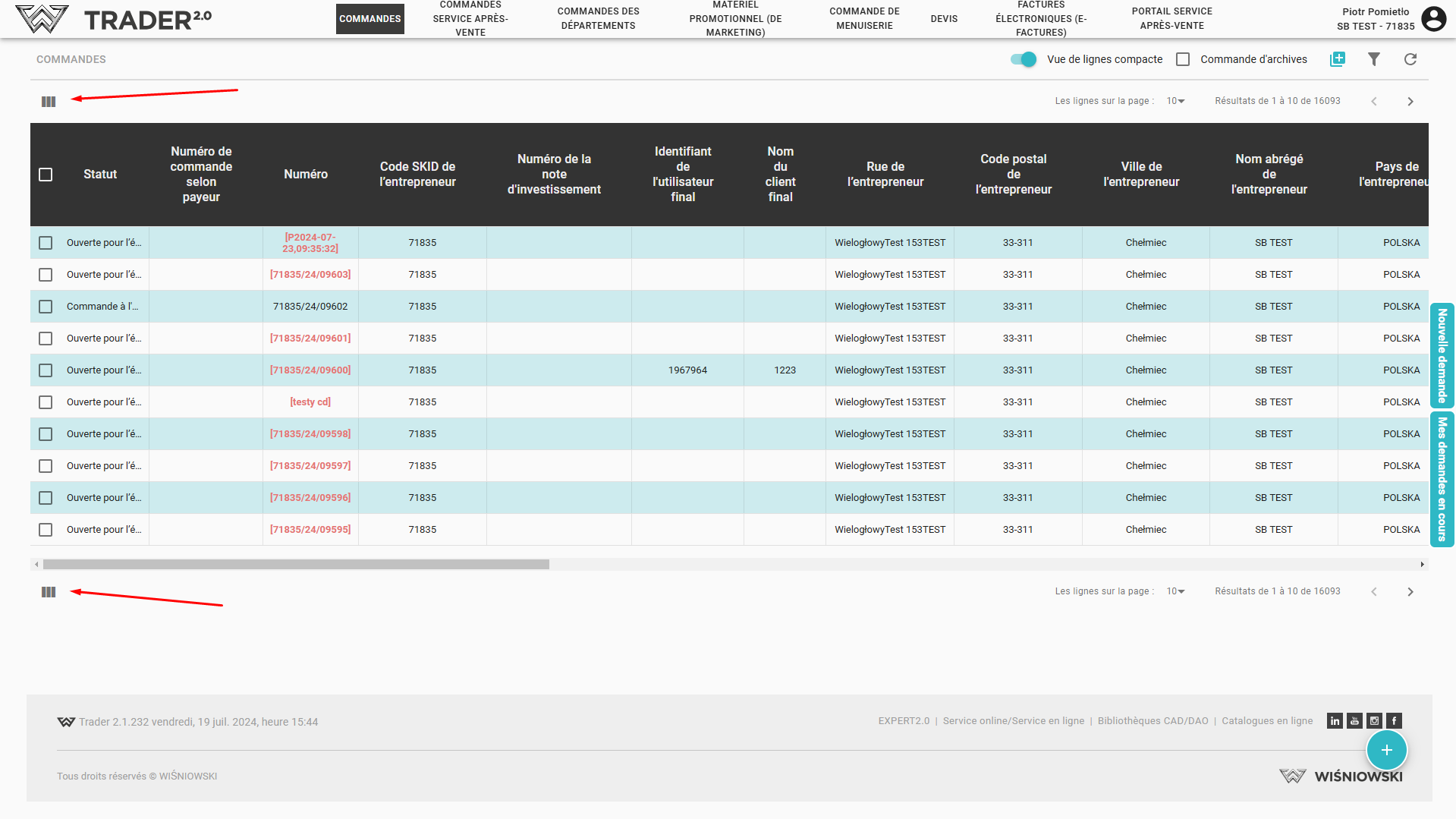The width and height of the screenshot is (1456, 819).
Task: Open Bibliothèques CAD/DAO footer link
Action: [1153, 721]
